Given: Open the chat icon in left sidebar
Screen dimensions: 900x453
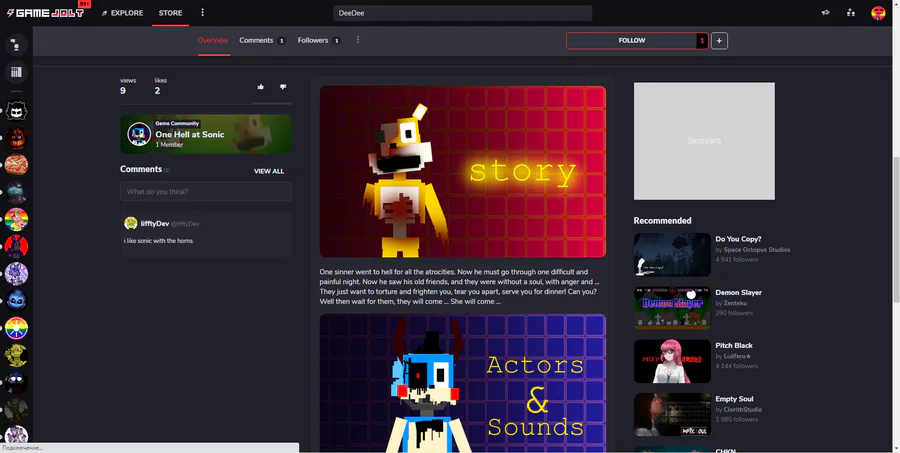Looking at the screenshot, I should (x=16, y=44).
